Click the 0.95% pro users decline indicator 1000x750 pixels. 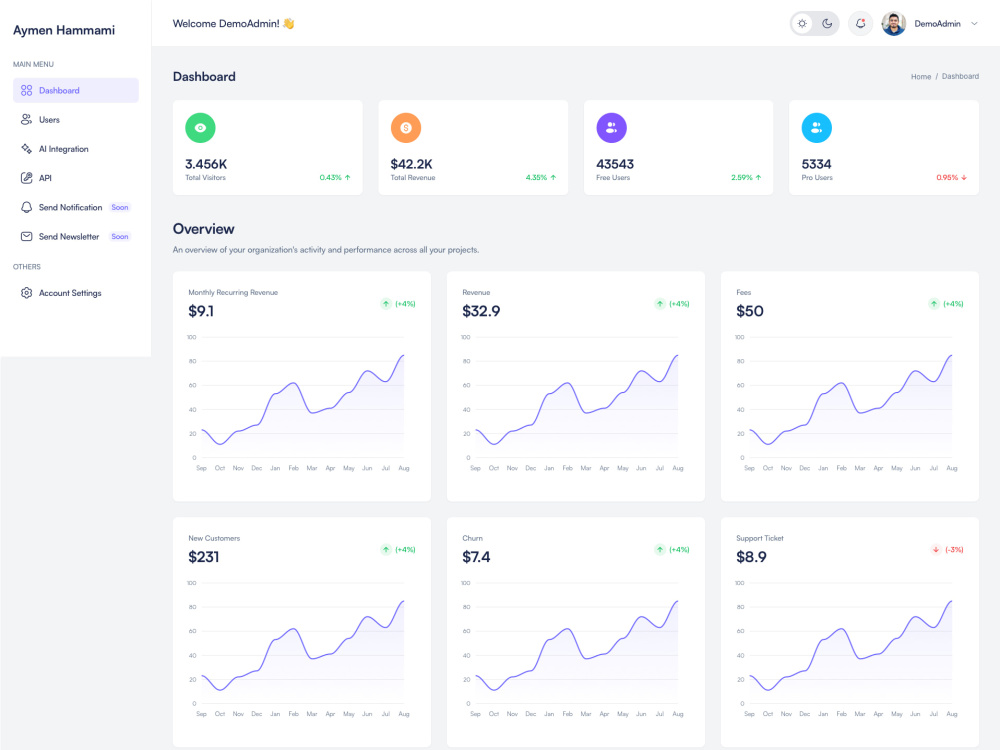coord(952,177)
